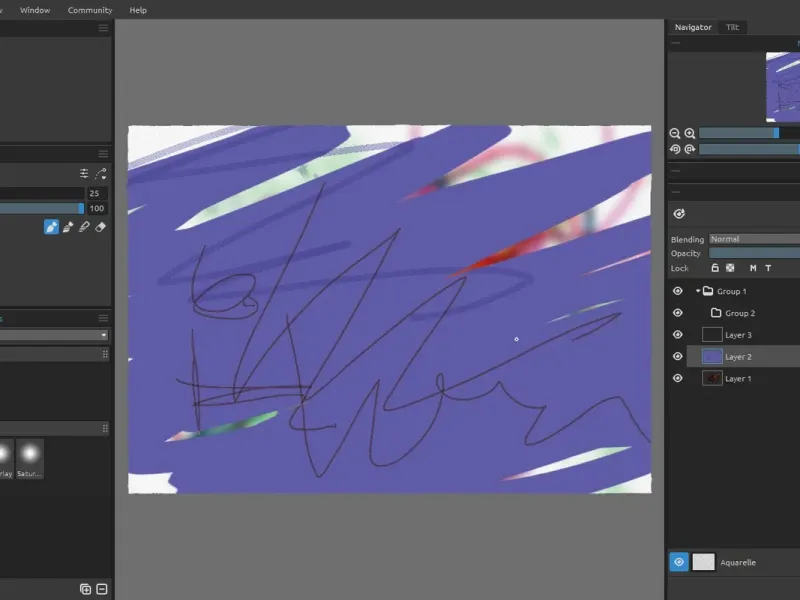Image resolution: width=800 pixels, height=600 pixels.
Task: Open the top-left panel hamburger menu
Action: pos(103,28)
